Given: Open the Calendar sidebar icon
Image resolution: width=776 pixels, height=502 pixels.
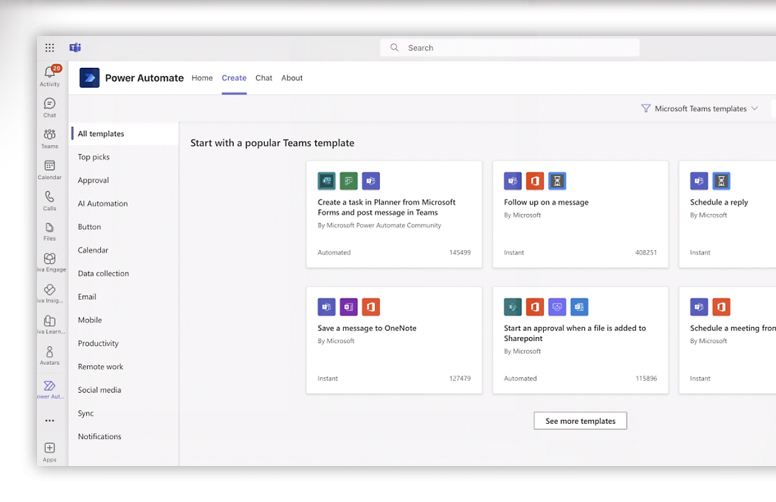Looking at the screenshot, I should tap(49, 167).
